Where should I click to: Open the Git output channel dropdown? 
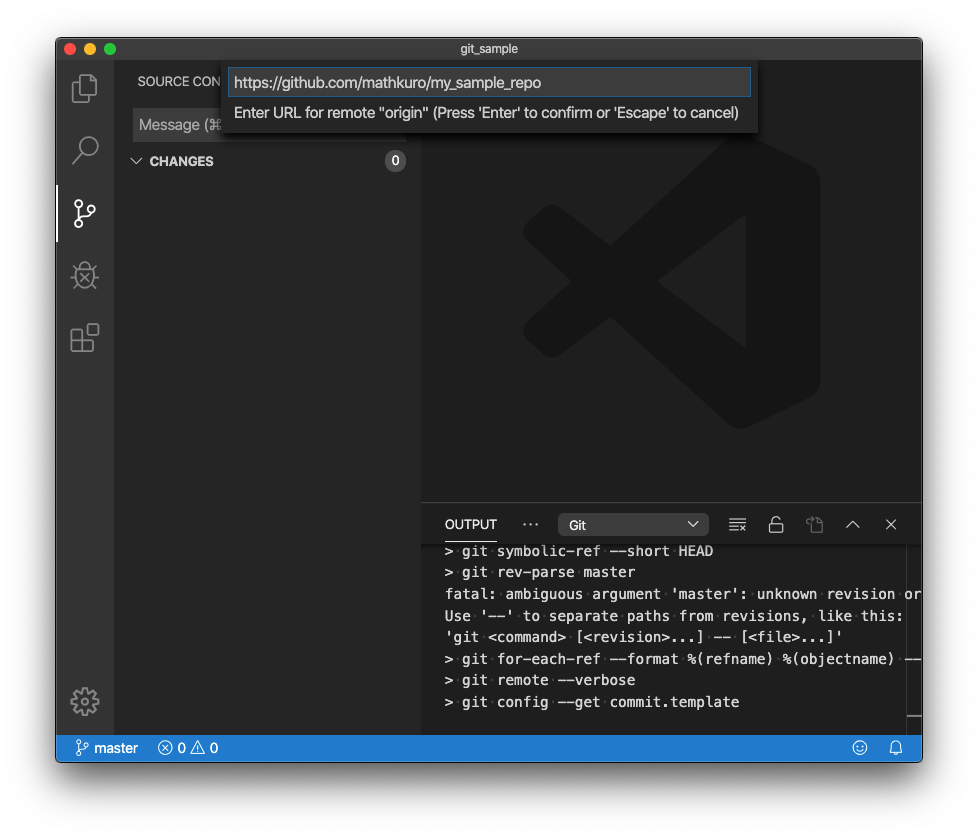(633, 525)
